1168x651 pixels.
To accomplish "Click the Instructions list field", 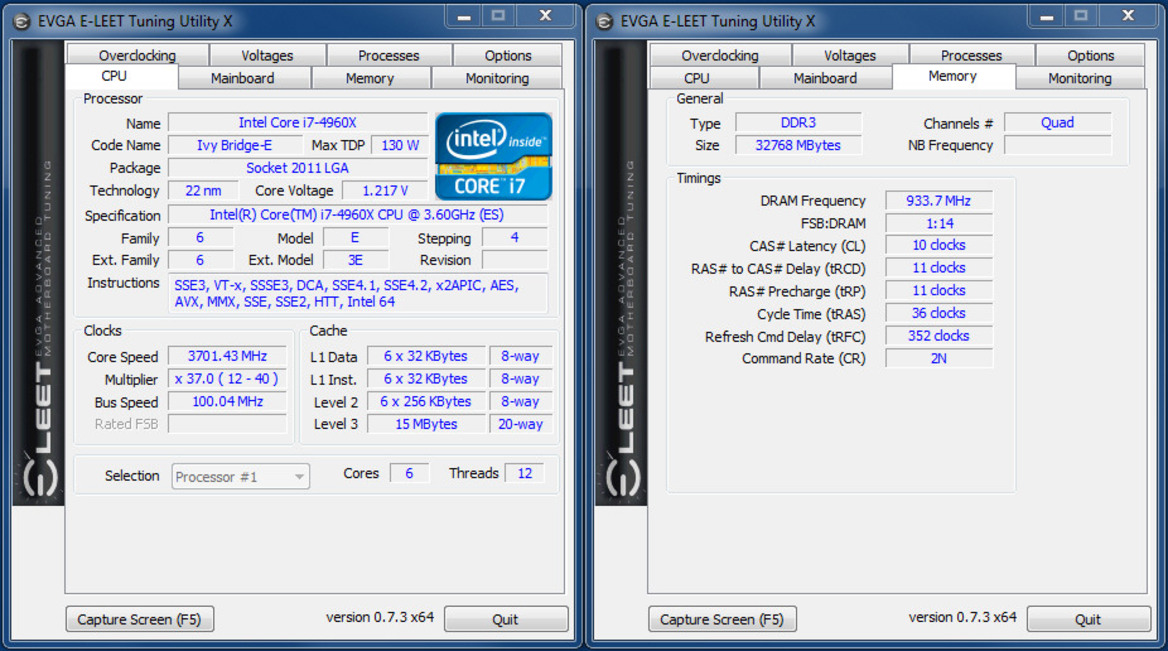I will click(x=358, y=293).
